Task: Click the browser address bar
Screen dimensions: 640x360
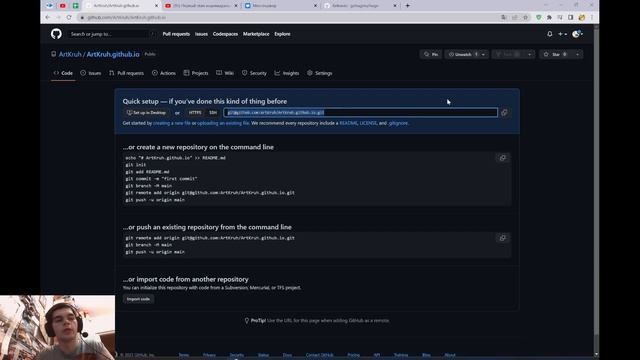Action: click(x=286, y=18)
